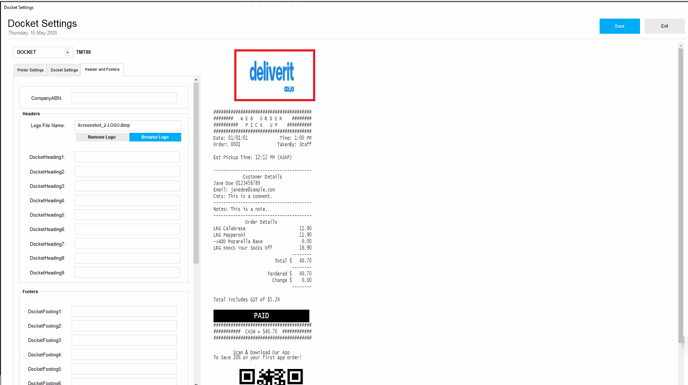Click the main window's right-hand scrollbar
Image resolution: width=688 pixels, height=385 pixels.
pyautogui.click(x=681, y=193)
